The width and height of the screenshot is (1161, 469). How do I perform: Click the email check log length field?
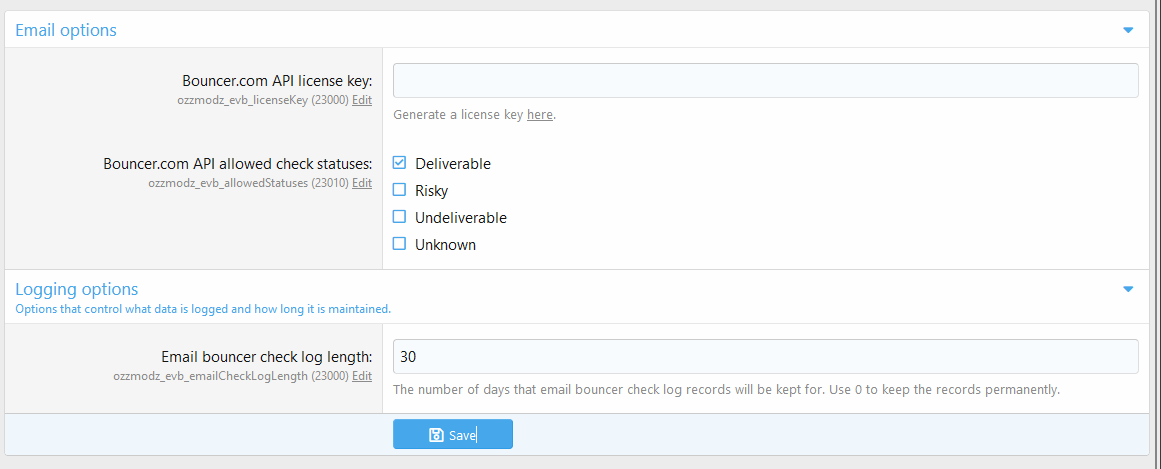tap(765, 357)
